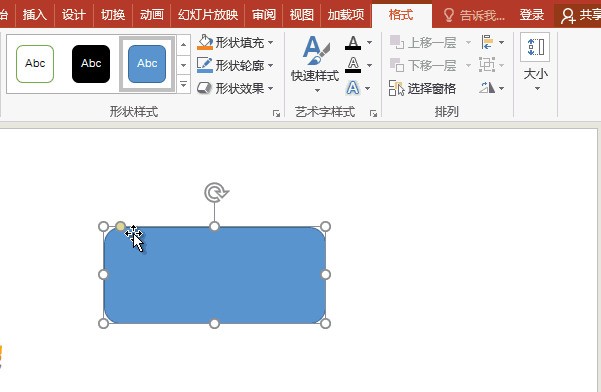Click the Align objects icon
This screenshot has width=601, height=392.
(487, 42)
